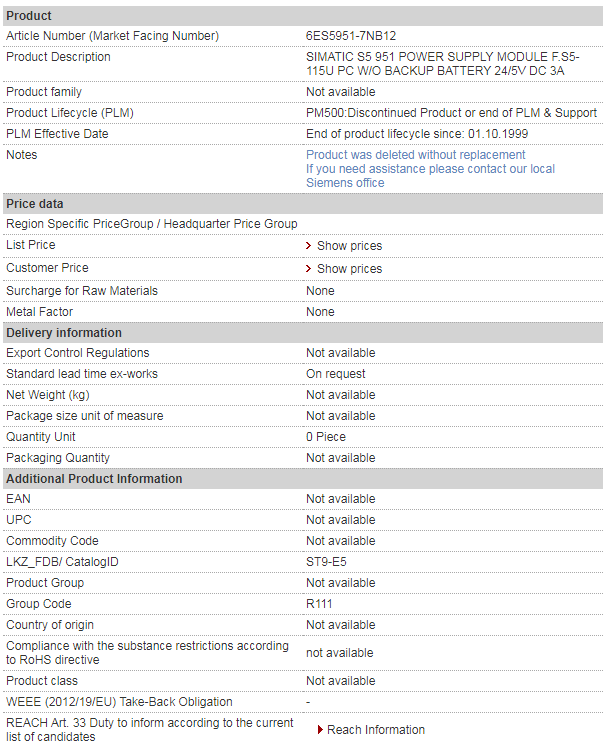Click the chevron icon beside Customer Price
This screenshot has width=604, height=745.
click(309, 269)
